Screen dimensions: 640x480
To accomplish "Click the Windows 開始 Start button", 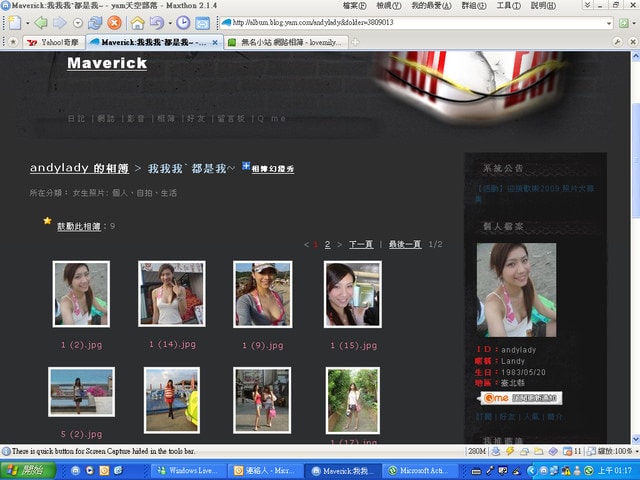I will point(28,471).
